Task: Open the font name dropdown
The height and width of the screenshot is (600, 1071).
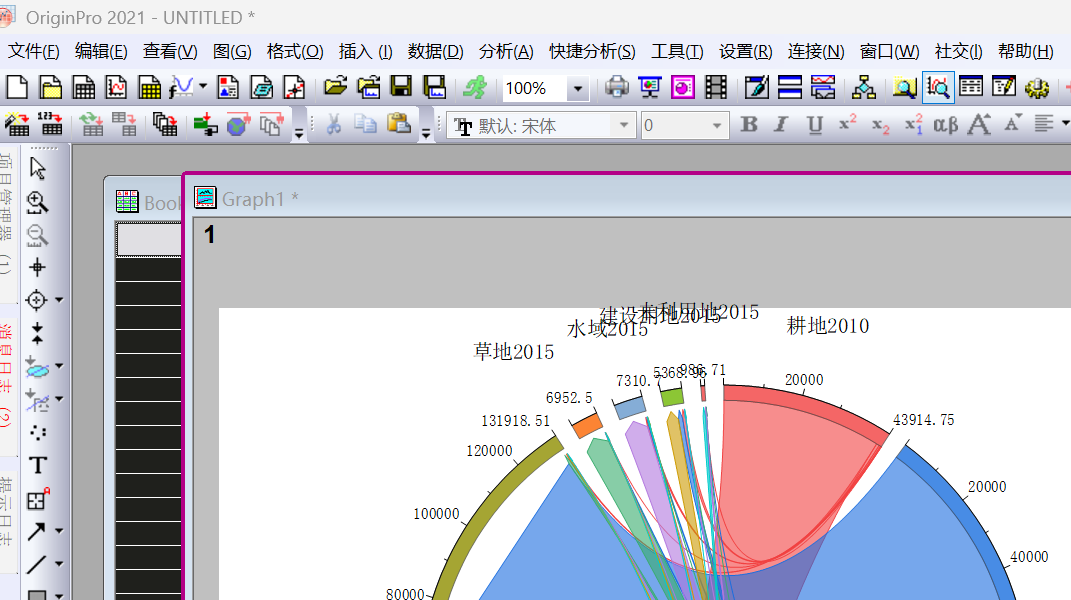Action: [624, 125]
